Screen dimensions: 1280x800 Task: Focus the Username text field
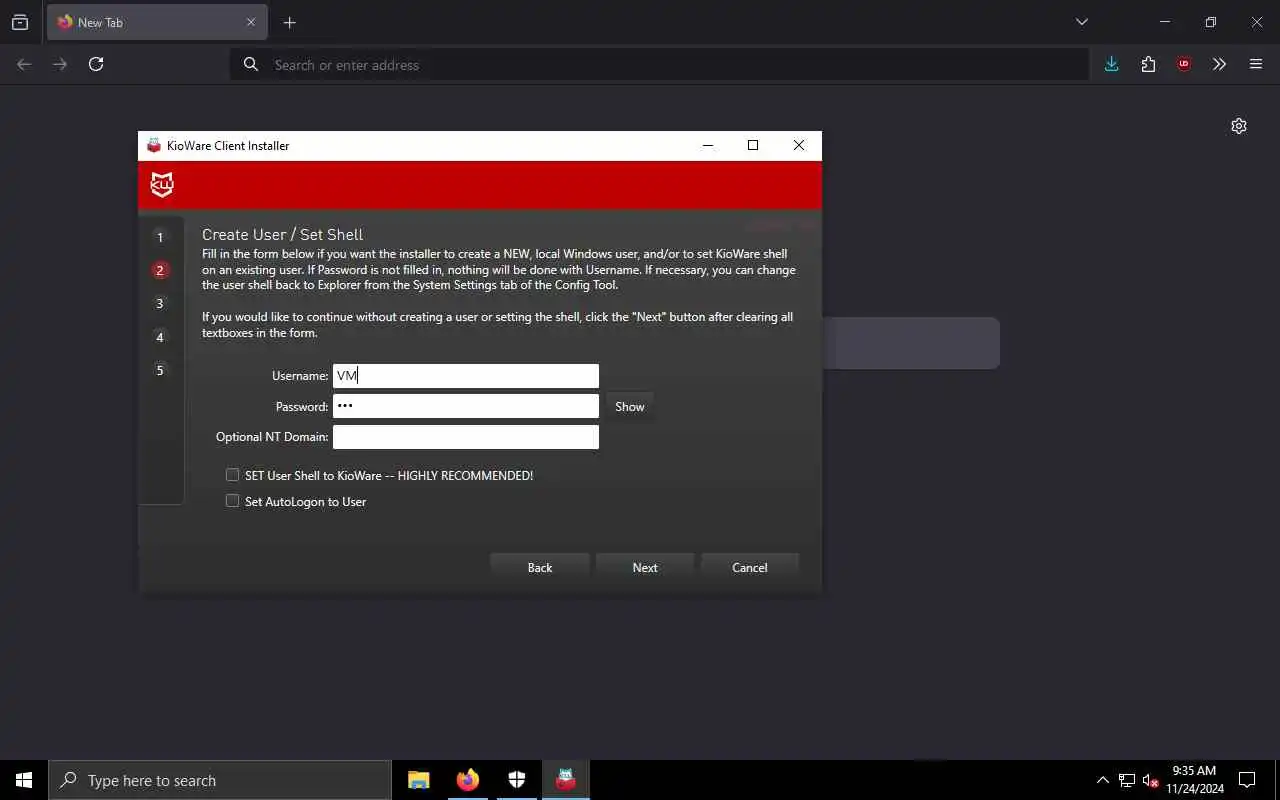tap(466, 376)
